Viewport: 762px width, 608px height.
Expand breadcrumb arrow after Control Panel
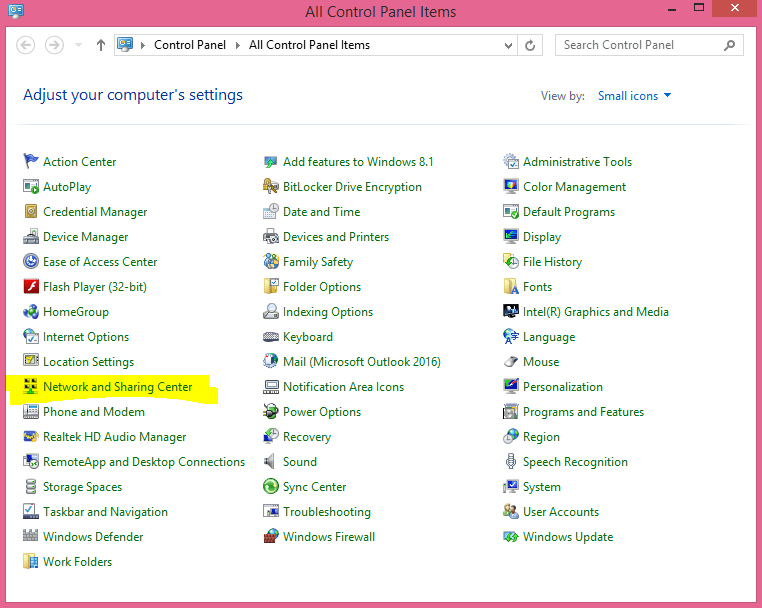[238, 45]
